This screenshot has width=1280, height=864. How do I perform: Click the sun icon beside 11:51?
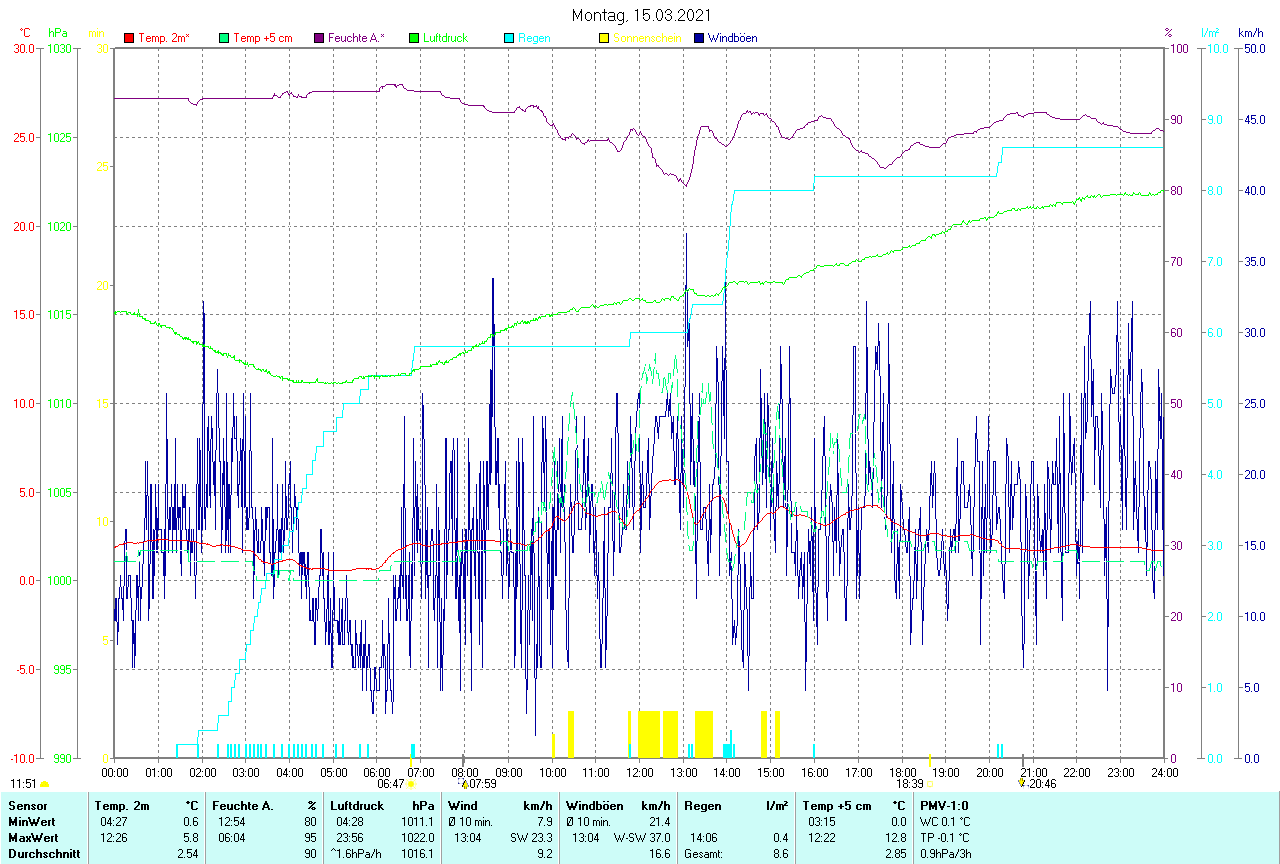point(44,785)
